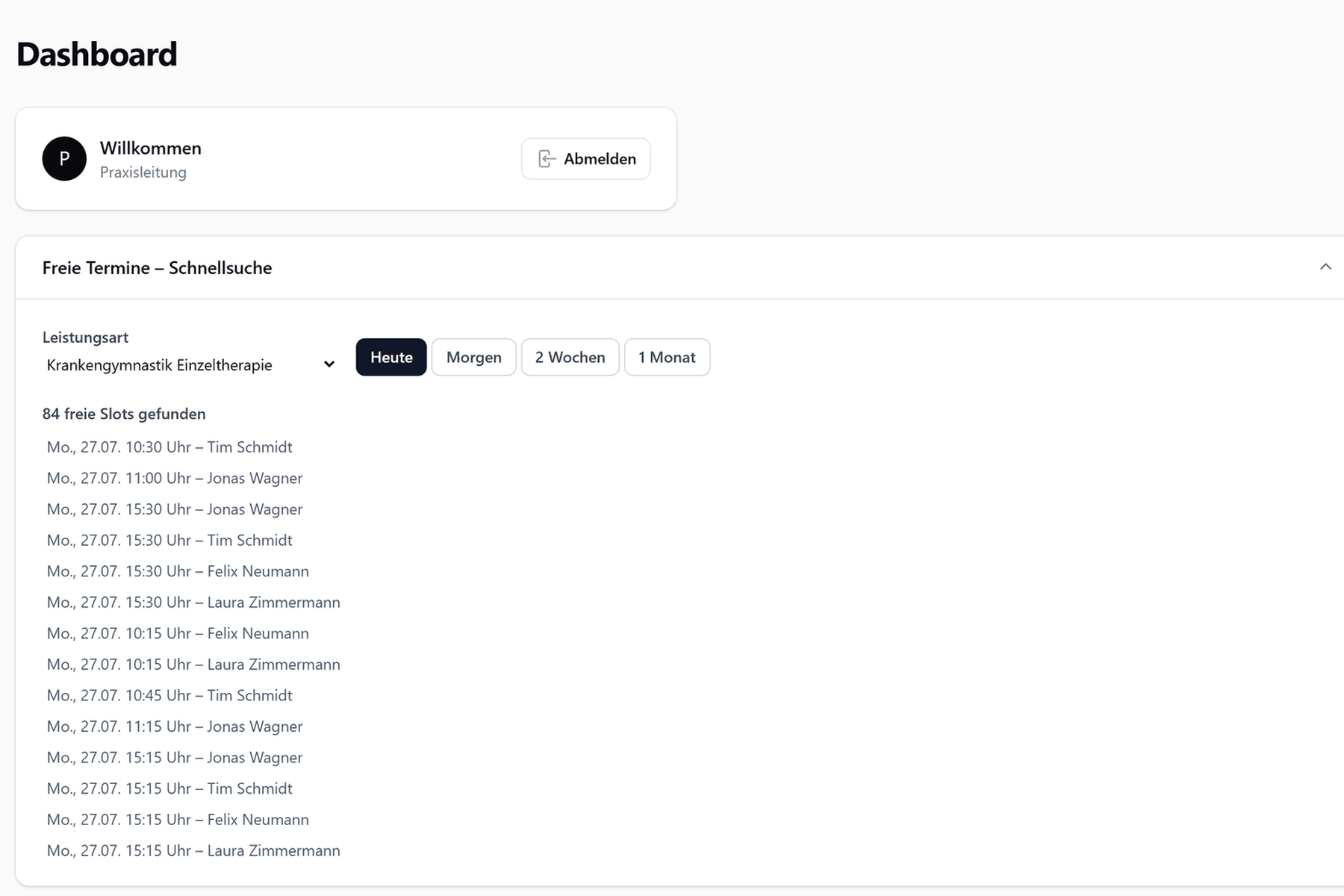Select the Heute time range

point(391,357)
